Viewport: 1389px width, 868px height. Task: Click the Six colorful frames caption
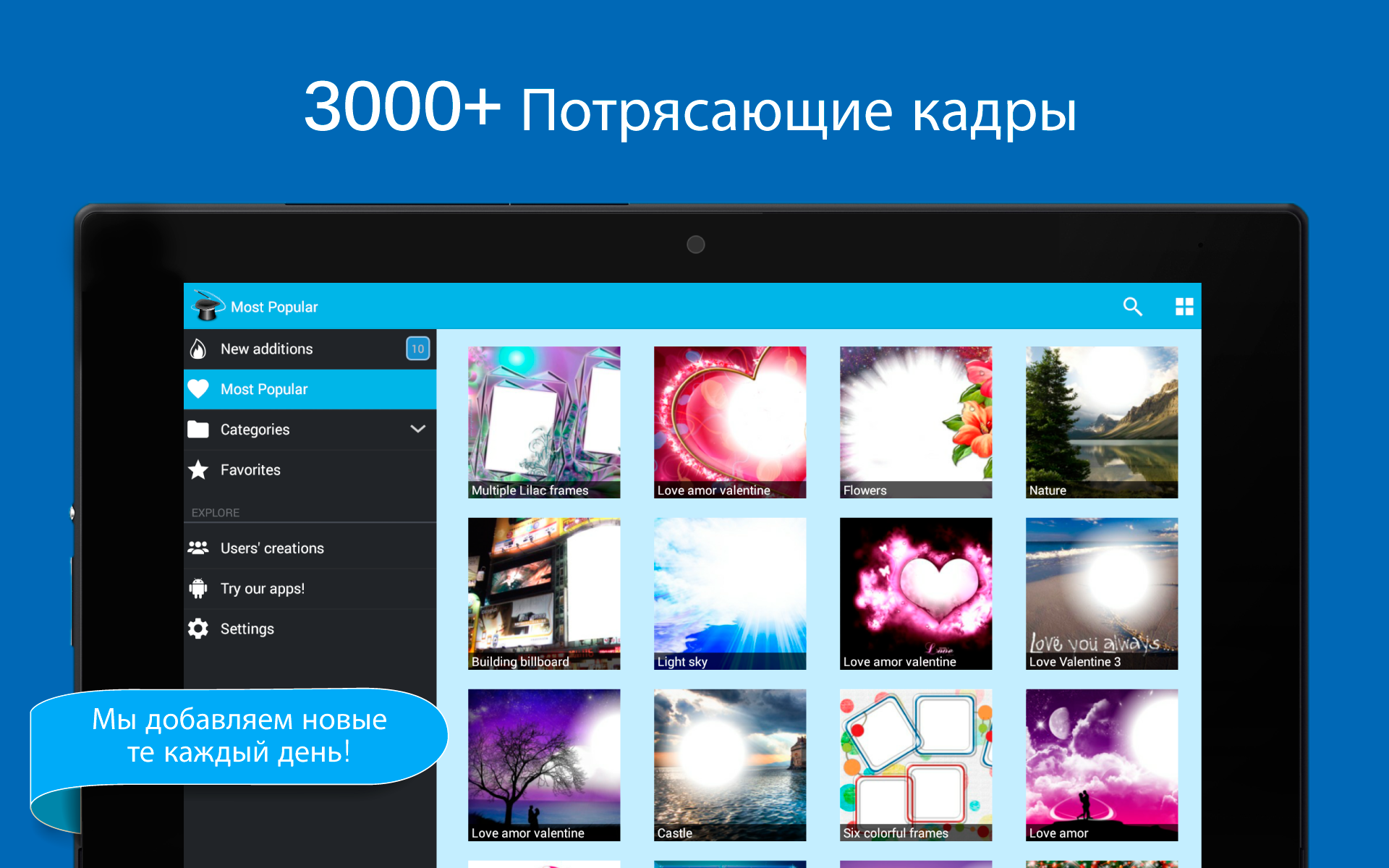point(896,833)
